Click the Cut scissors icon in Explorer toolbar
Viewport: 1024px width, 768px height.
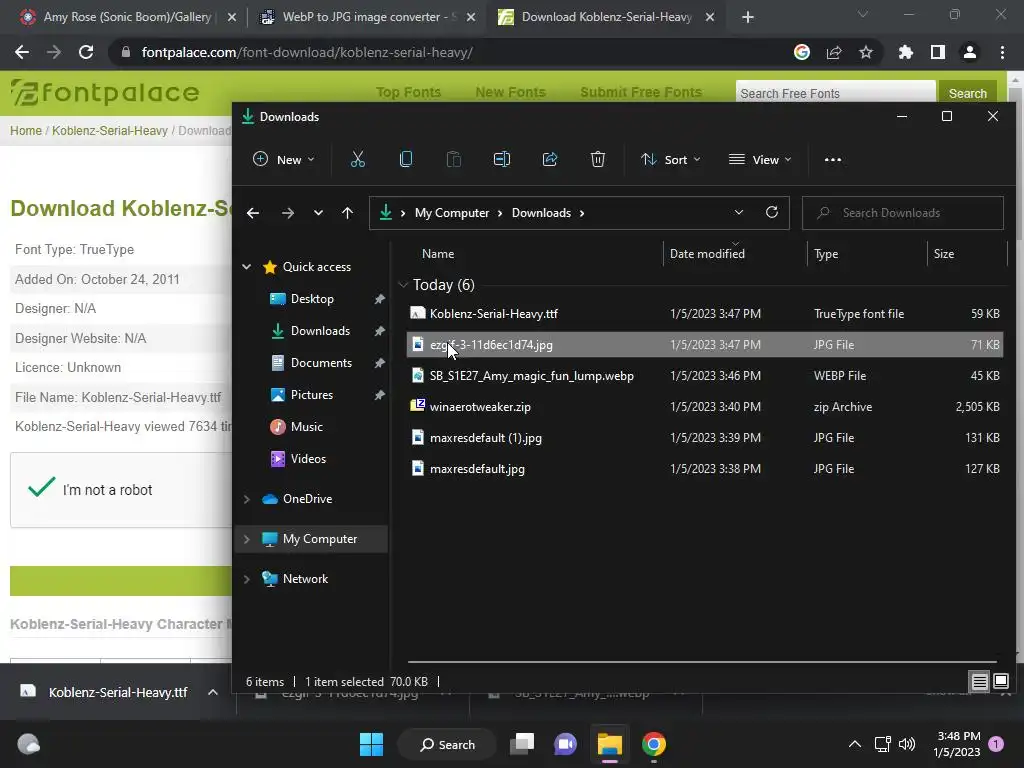(358, 159)
